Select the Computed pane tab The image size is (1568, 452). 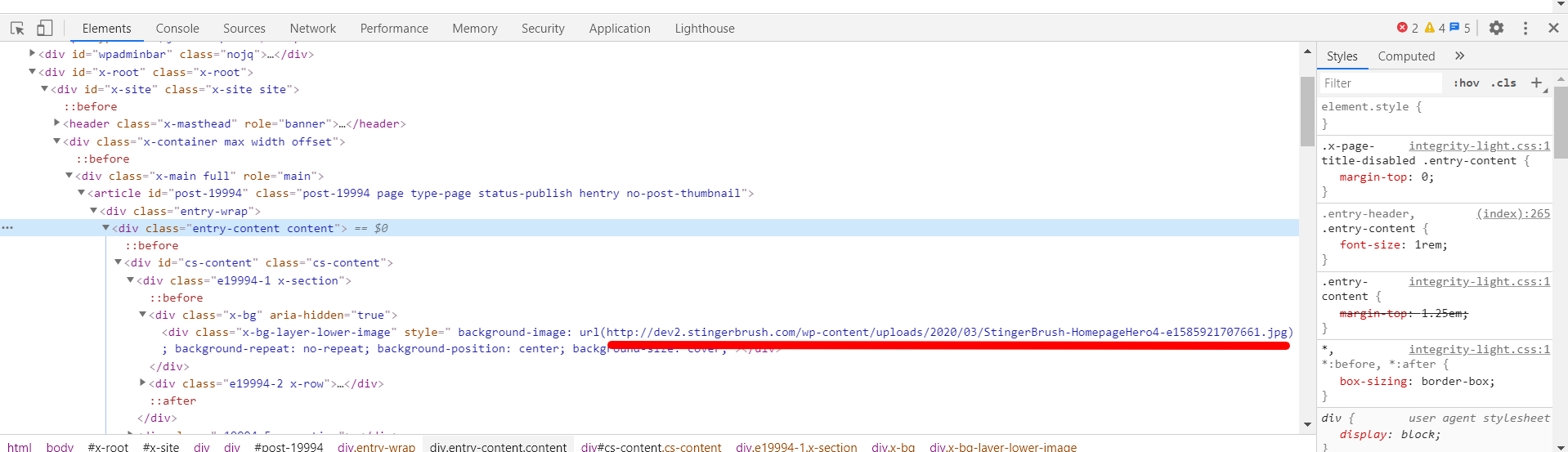point(1406,56)
